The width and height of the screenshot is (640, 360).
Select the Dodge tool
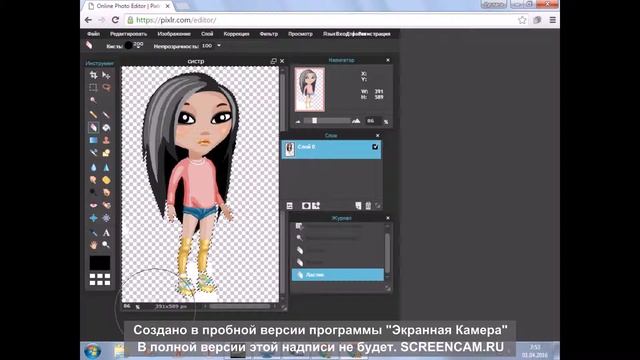tap(93, 192)
